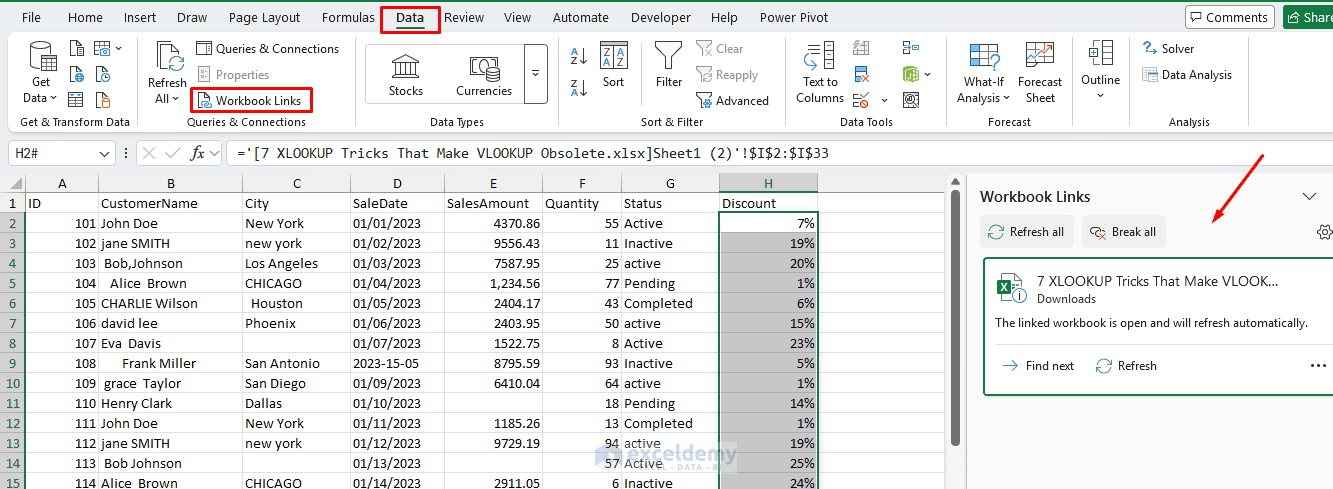Screen dimensions: 1333x489
Task: Click Find next in link card
Action: 1039,366
